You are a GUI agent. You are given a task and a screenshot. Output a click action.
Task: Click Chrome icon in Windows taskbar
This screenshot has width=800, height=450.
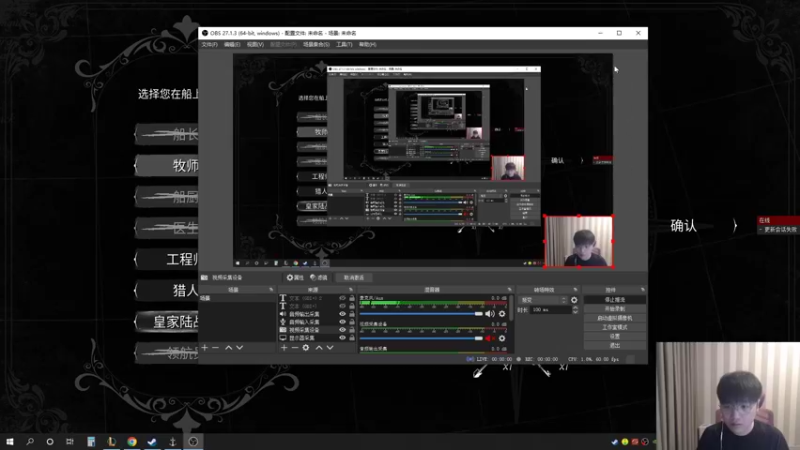click(x=132, y=442)
